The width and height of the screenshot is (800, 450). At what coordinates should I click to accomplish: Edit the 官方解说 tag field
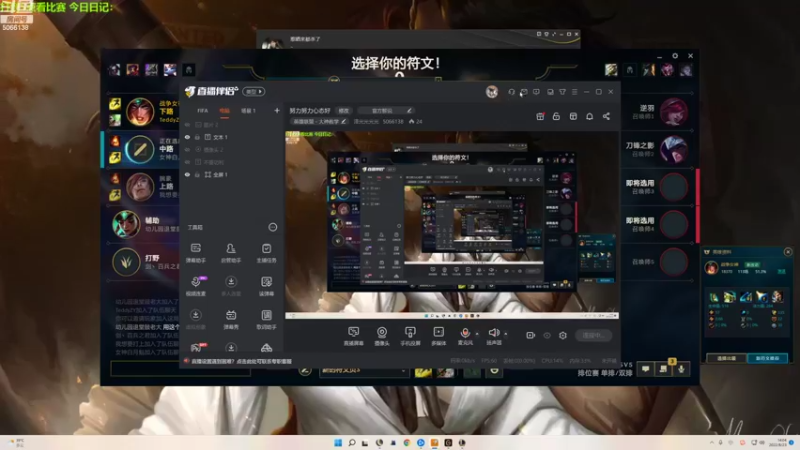[386, 111]
